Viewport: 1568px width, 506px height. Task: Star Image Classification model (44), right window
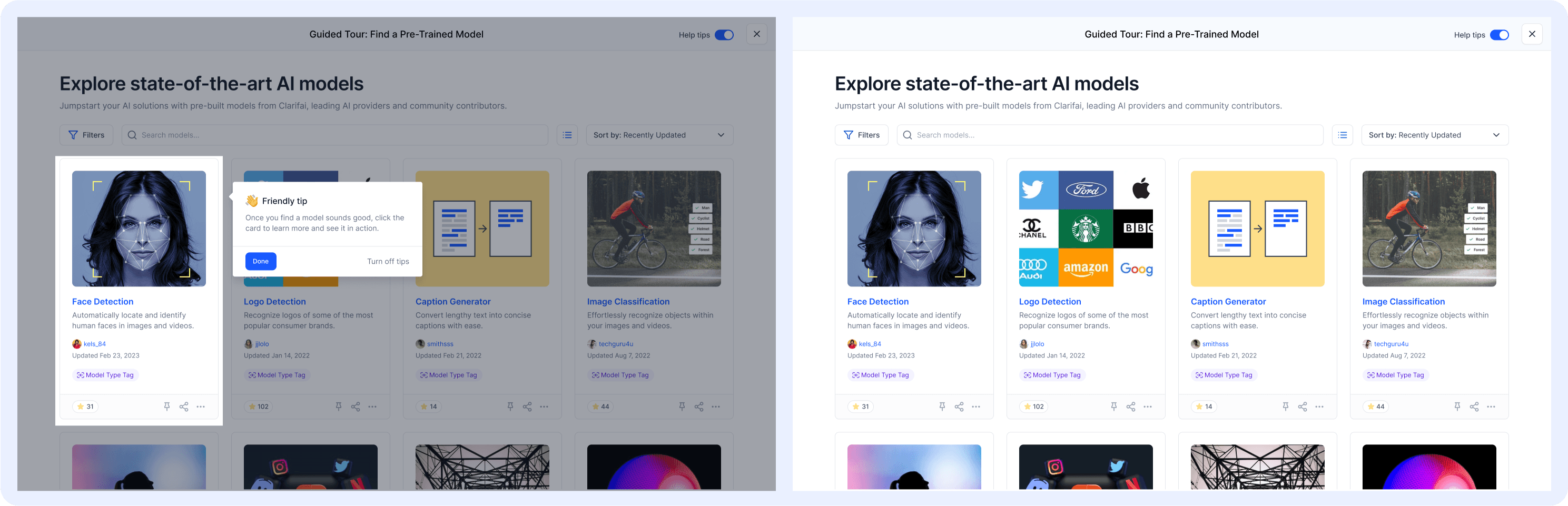pyautogui.click(x=1376, y=407)
